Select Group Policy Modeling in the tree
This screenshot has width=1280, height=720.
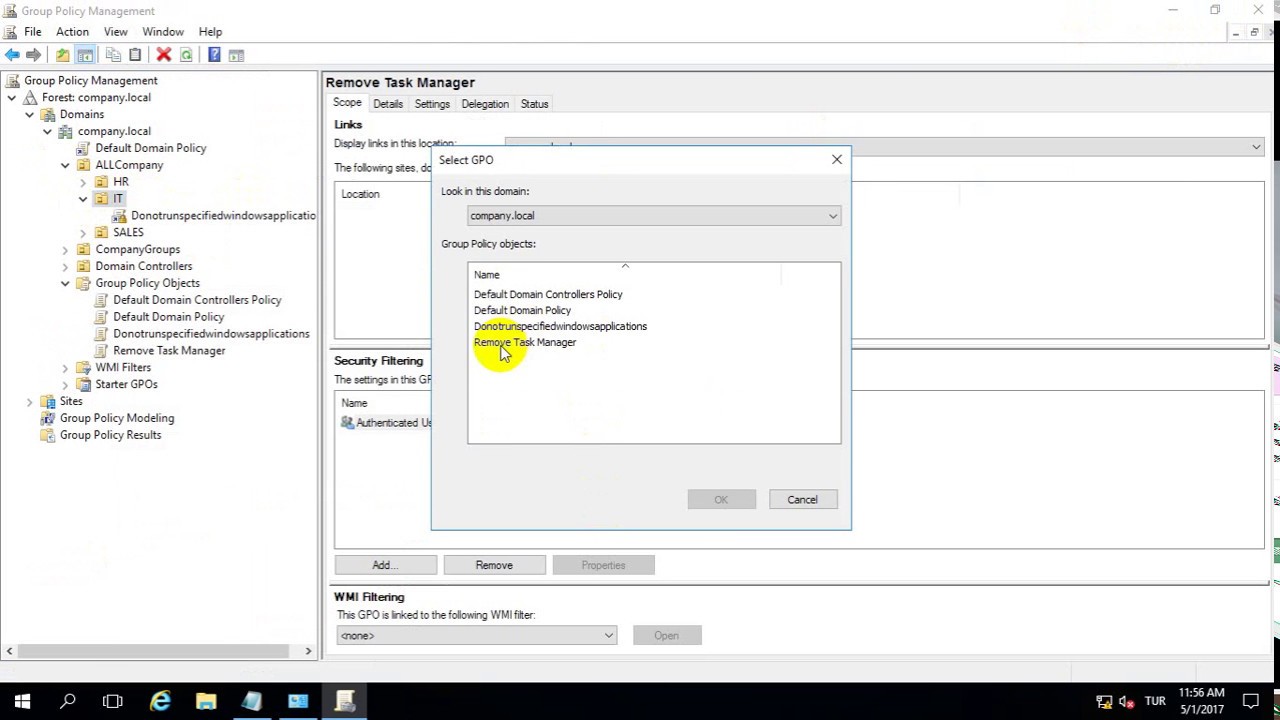click(117, 418)
